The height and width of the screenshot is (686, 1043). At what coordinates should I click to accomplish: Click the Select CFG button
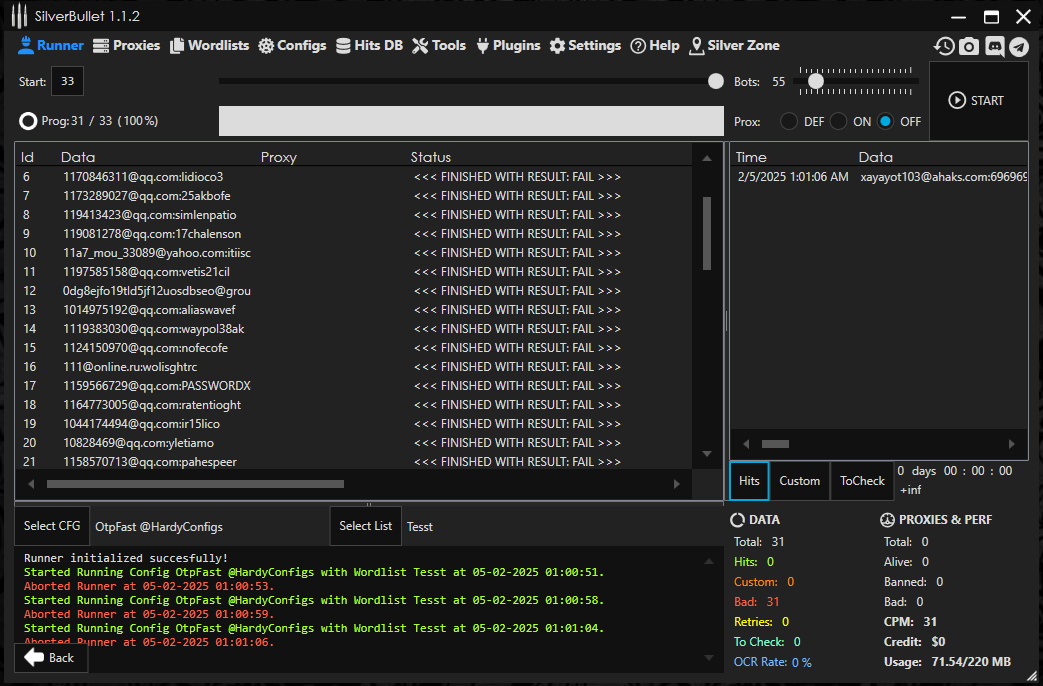(x=52, y=526)
